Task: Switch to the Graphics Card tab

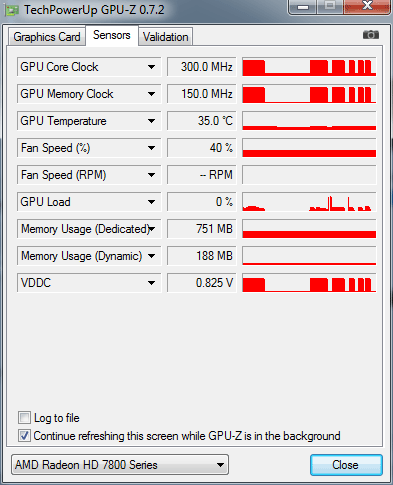Action: click(x=47, y=37)
